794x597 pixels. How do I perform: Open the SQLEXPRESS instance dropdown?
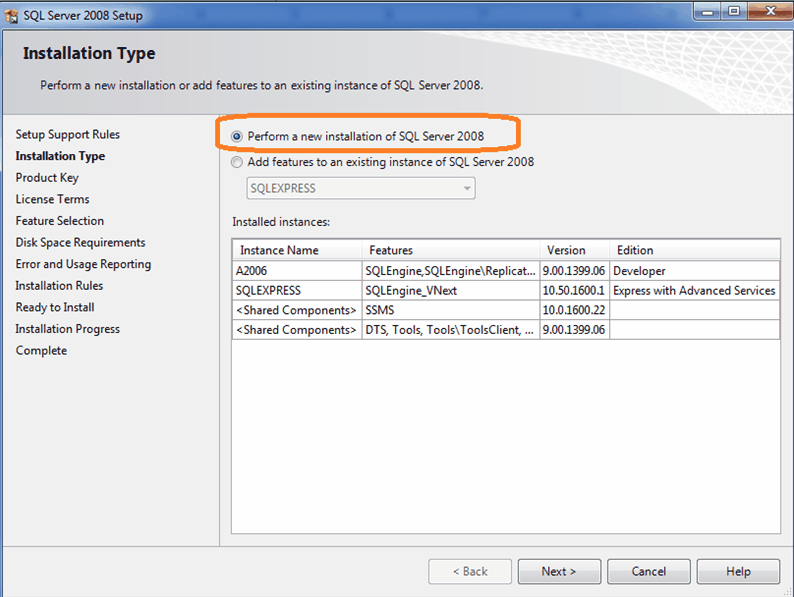pos(361,188)
